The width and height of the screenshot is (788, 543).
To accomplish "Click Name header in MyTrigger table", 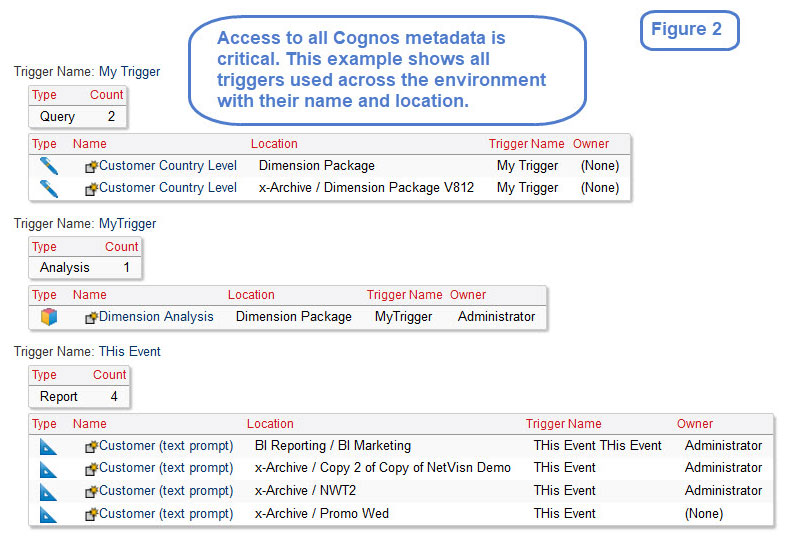I will (x=89, y=295).
